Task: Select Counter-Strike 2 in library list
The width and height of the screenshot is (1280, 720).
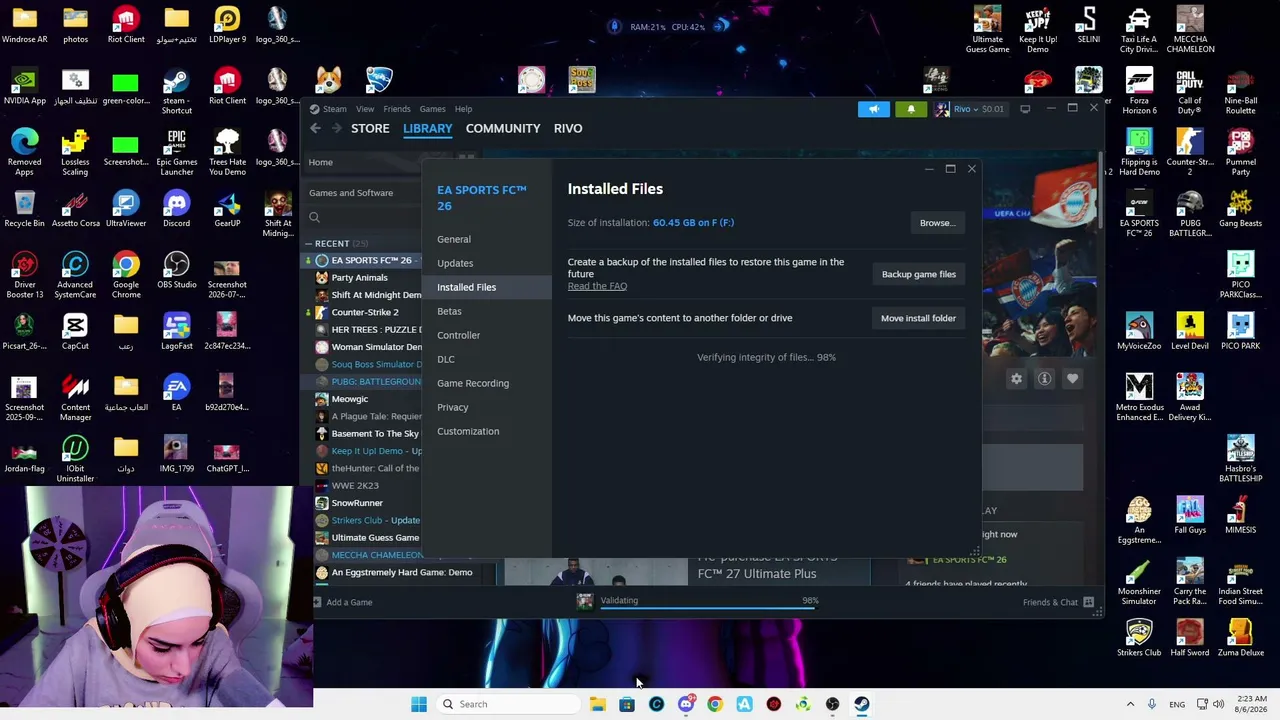Action: [365, 312]
